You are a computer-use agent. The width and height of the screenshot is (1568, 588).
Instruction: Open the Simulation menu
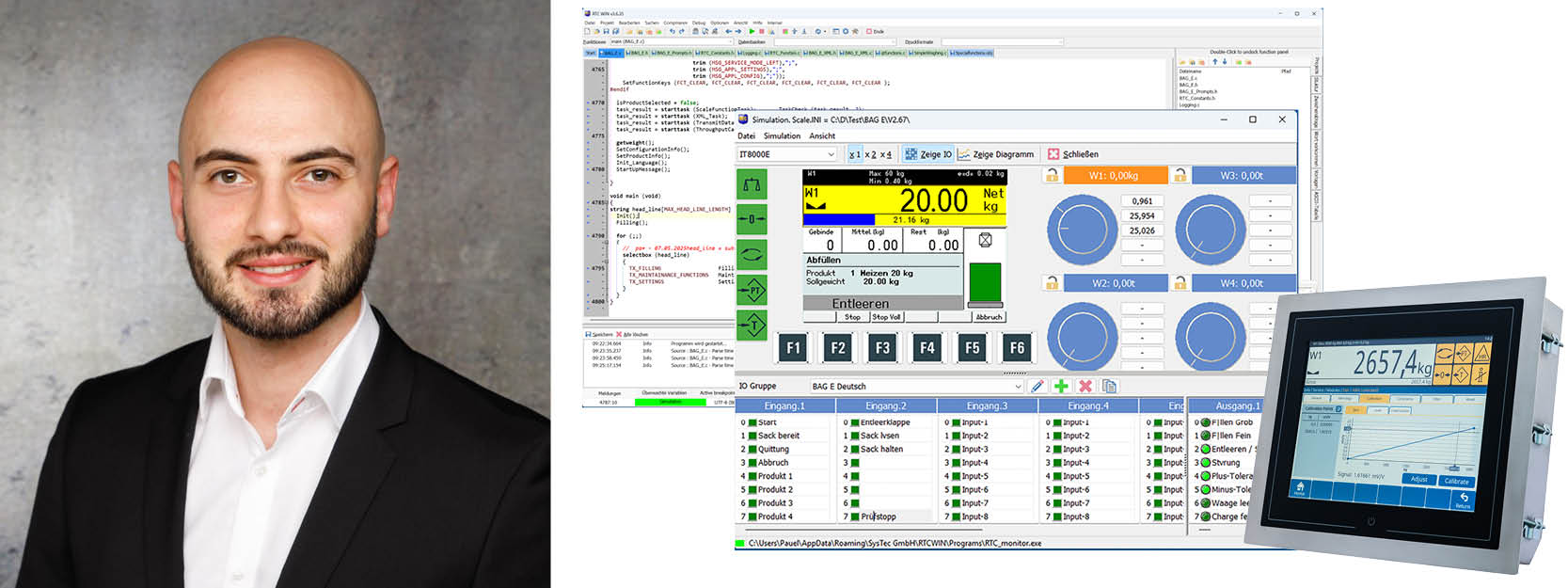coord(782,135)
